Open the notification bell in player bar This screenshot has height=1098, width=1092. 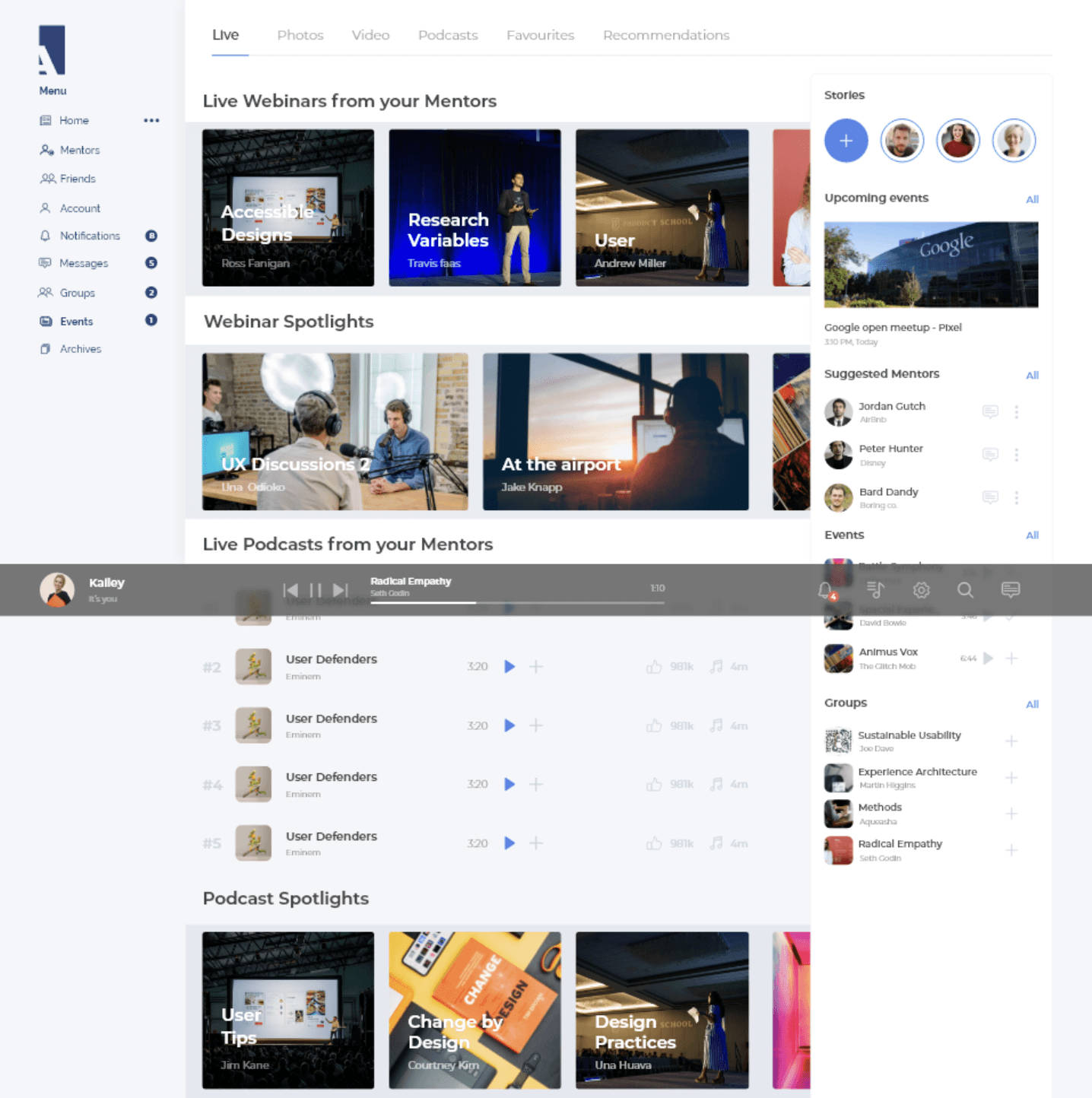[x=826, y=590]
